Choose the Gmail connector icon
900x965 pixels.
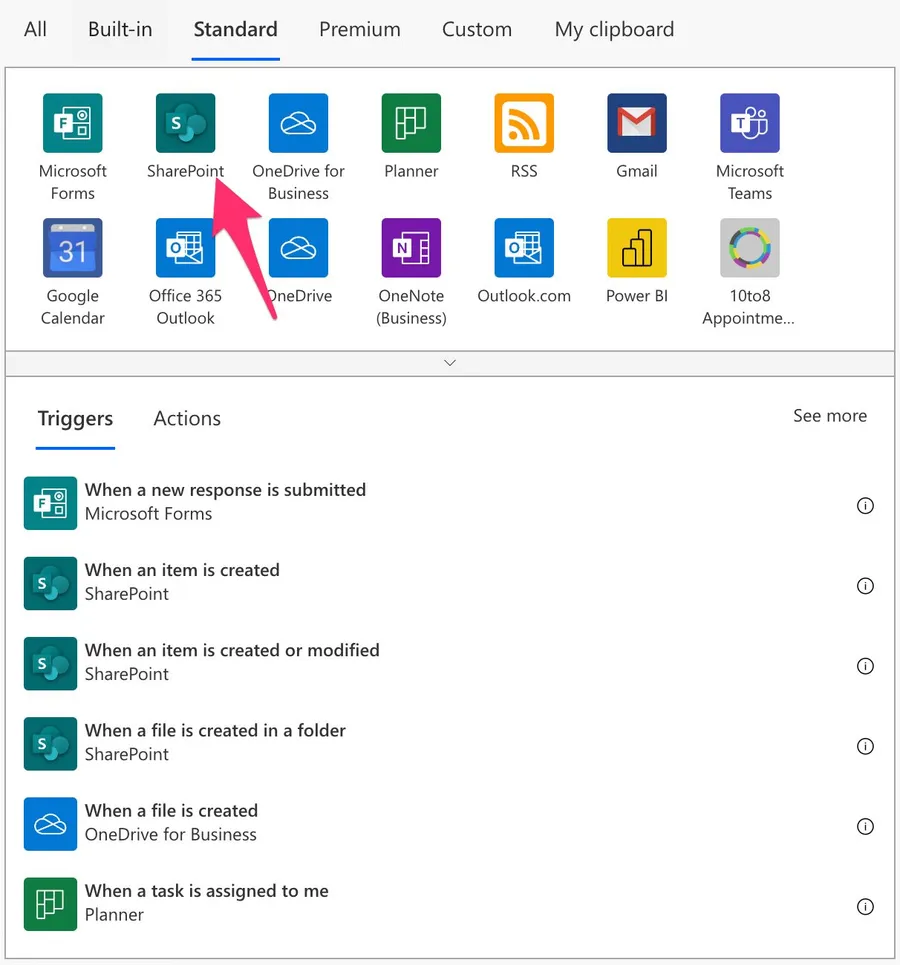click(x=637, y=124)
